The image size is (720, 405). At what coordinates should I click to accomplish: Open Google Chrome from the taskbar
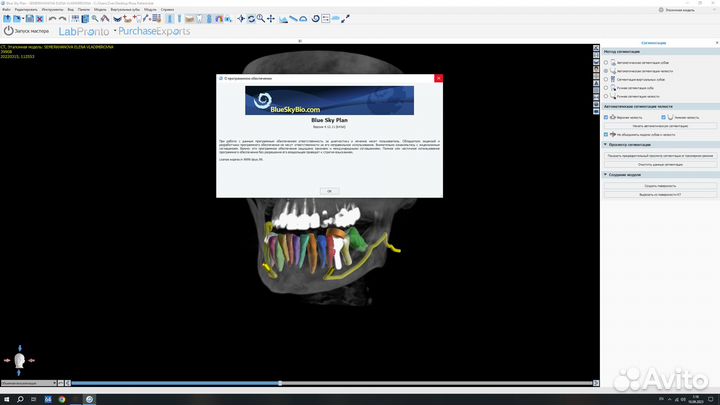click(62, 399)
